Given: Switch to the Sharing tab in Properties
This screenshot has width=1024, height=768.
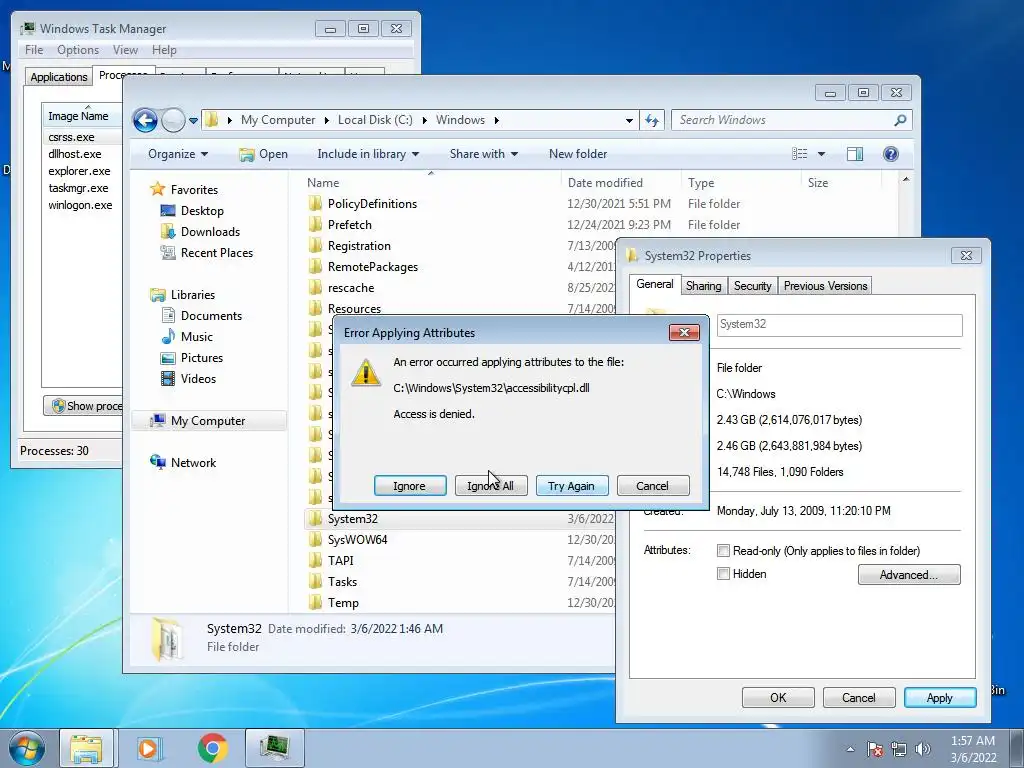Looking at the screenshot, I should (x=703, y=286).
